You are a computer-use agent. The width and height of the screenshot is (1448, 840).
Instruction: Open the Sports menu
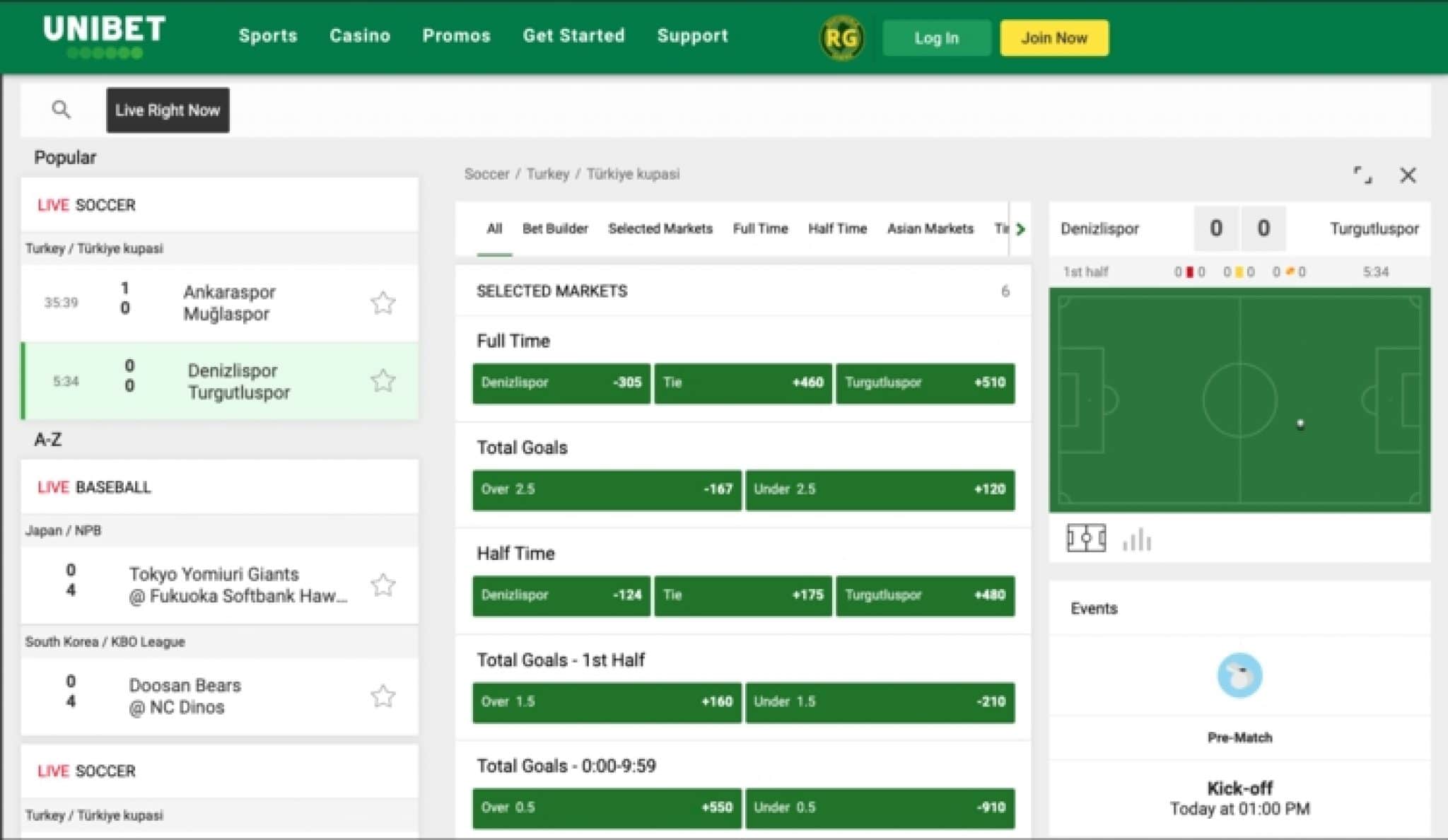[x=268, y=35]
